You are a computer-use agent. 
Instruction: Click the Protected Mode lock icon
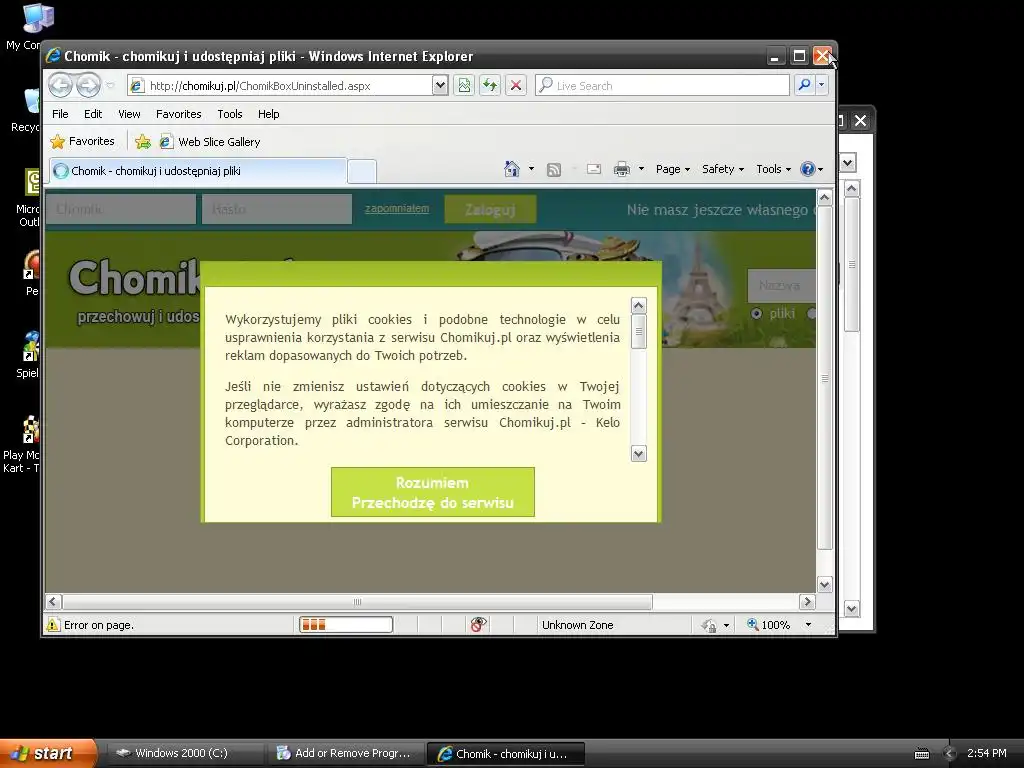[x=709, y=626]
